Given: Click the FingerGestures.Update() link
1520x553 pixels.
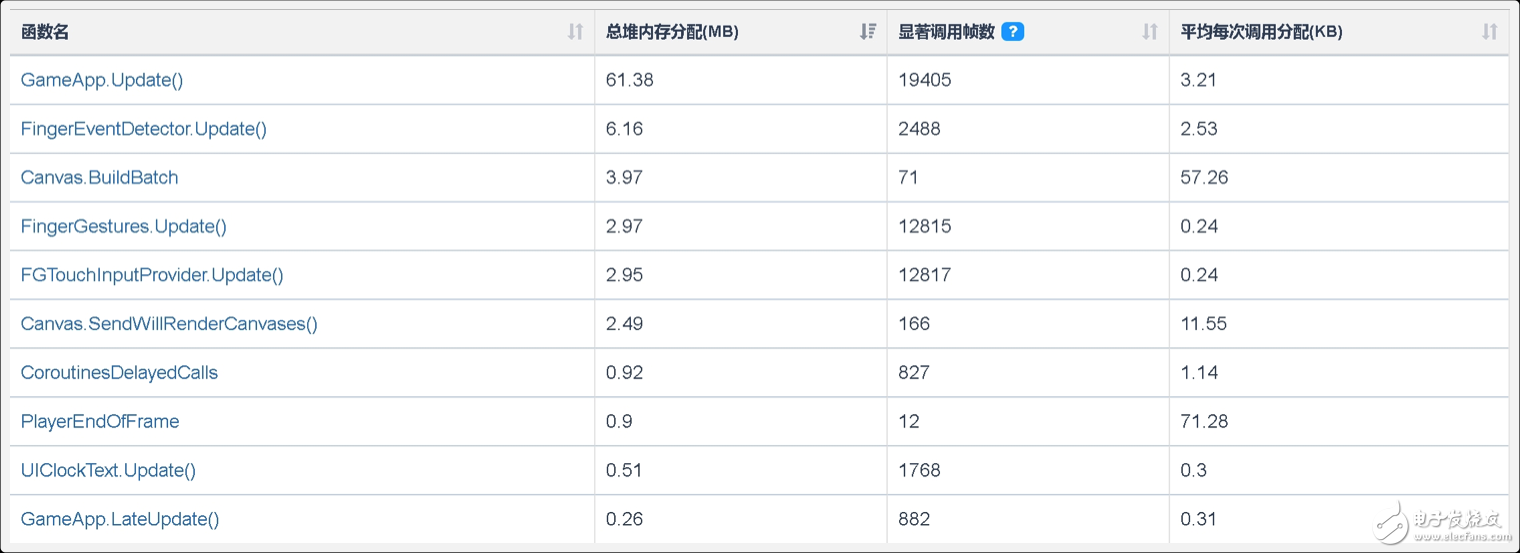Looking at the screenshot, I should (x=124, y=227).
